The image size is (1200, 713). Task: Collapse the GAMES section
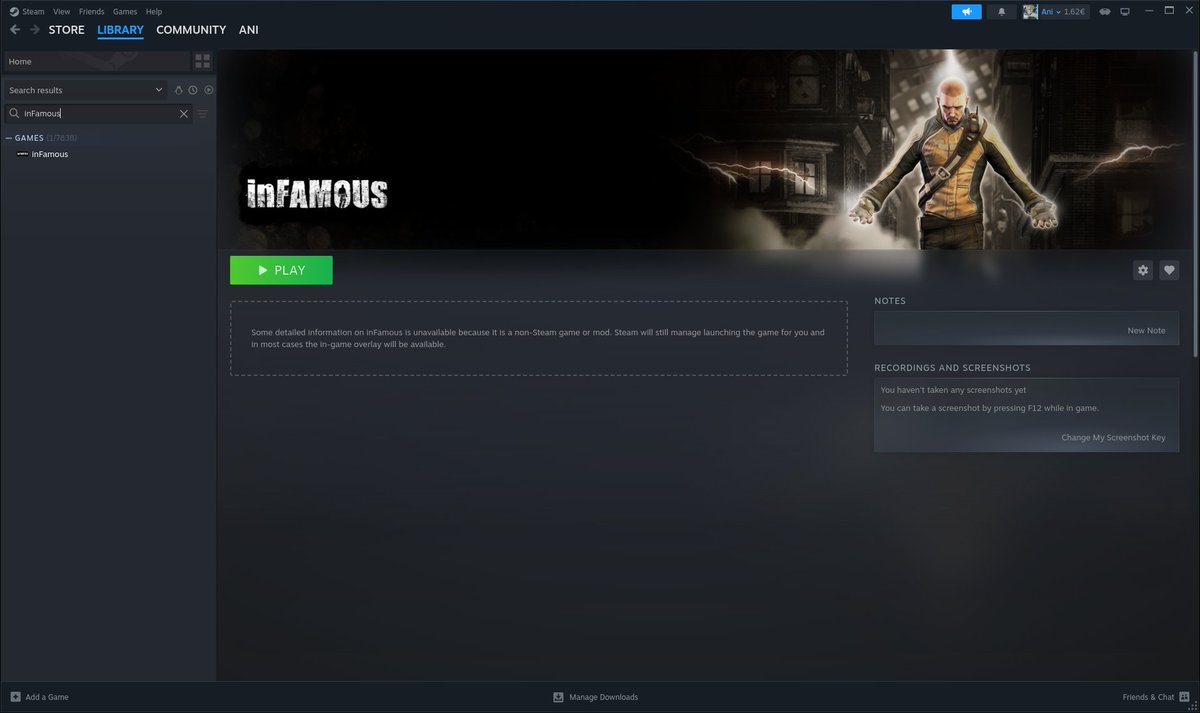[x=8, y=137]
